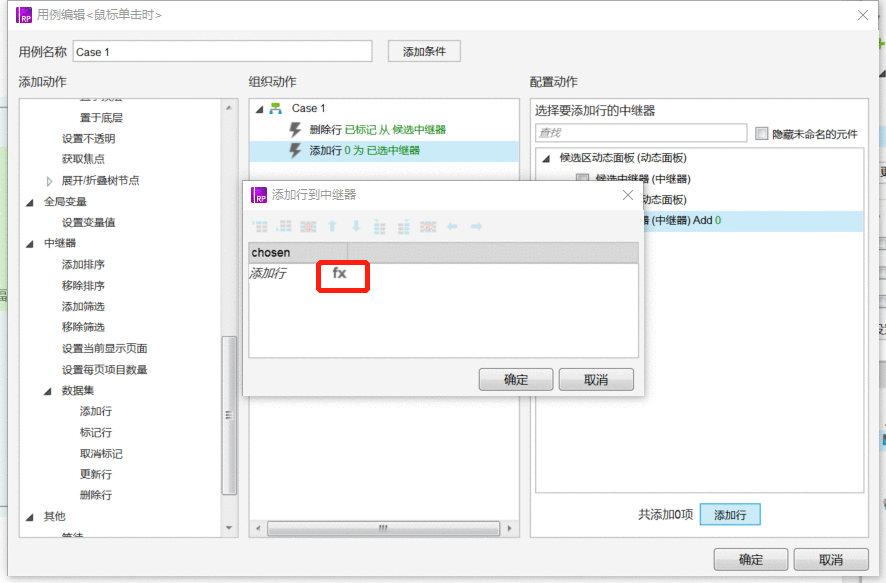Select 设置不透明 action
This screenshot has height=583, width=886.
click(x=89, y=138)
